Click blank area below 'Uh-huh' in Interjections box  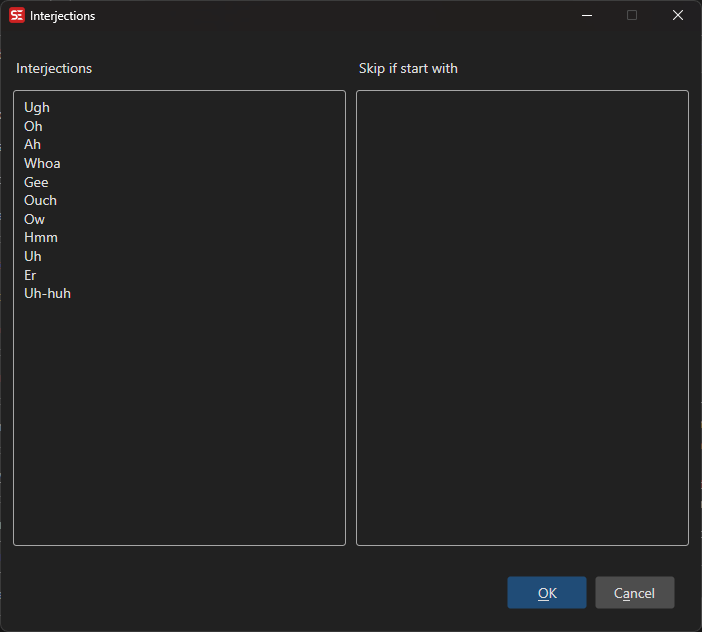(x=179, y=420)
